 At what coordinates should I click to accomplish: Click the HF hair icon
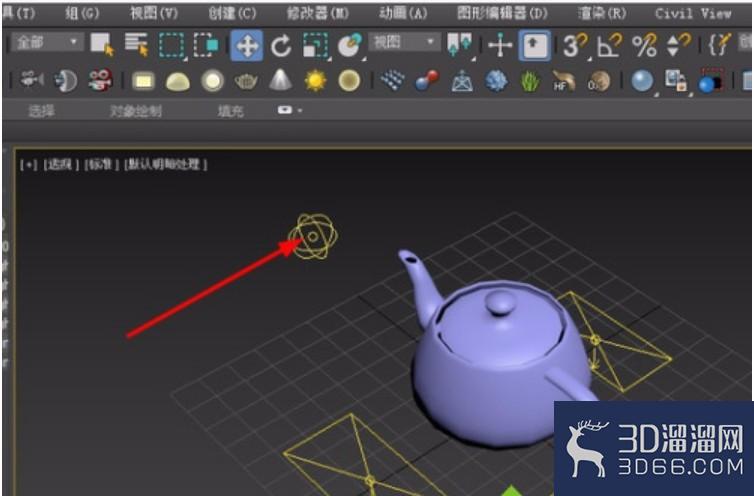[564, 81]
